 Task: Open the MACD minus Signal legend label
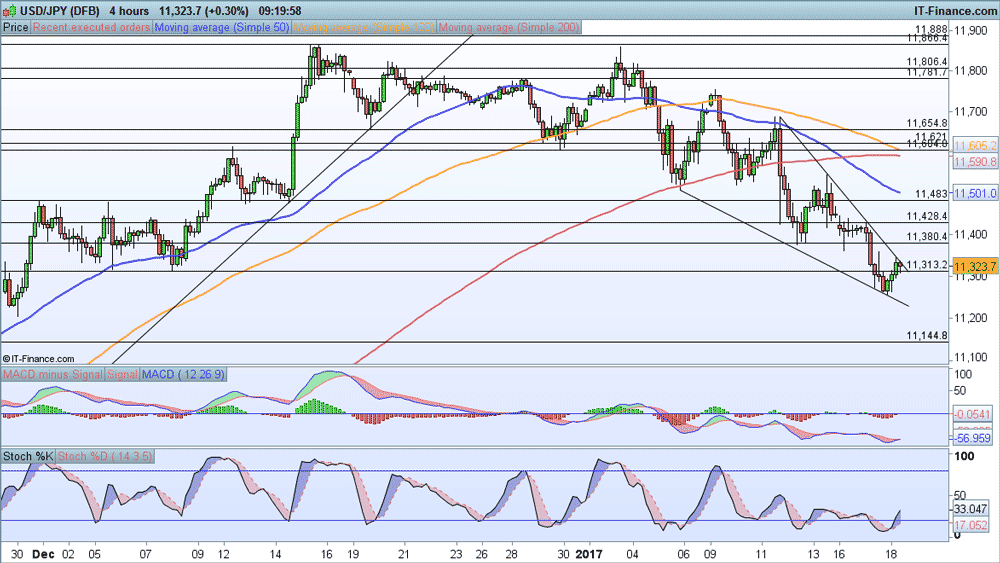pyautogui.click(x=52, y=374)
